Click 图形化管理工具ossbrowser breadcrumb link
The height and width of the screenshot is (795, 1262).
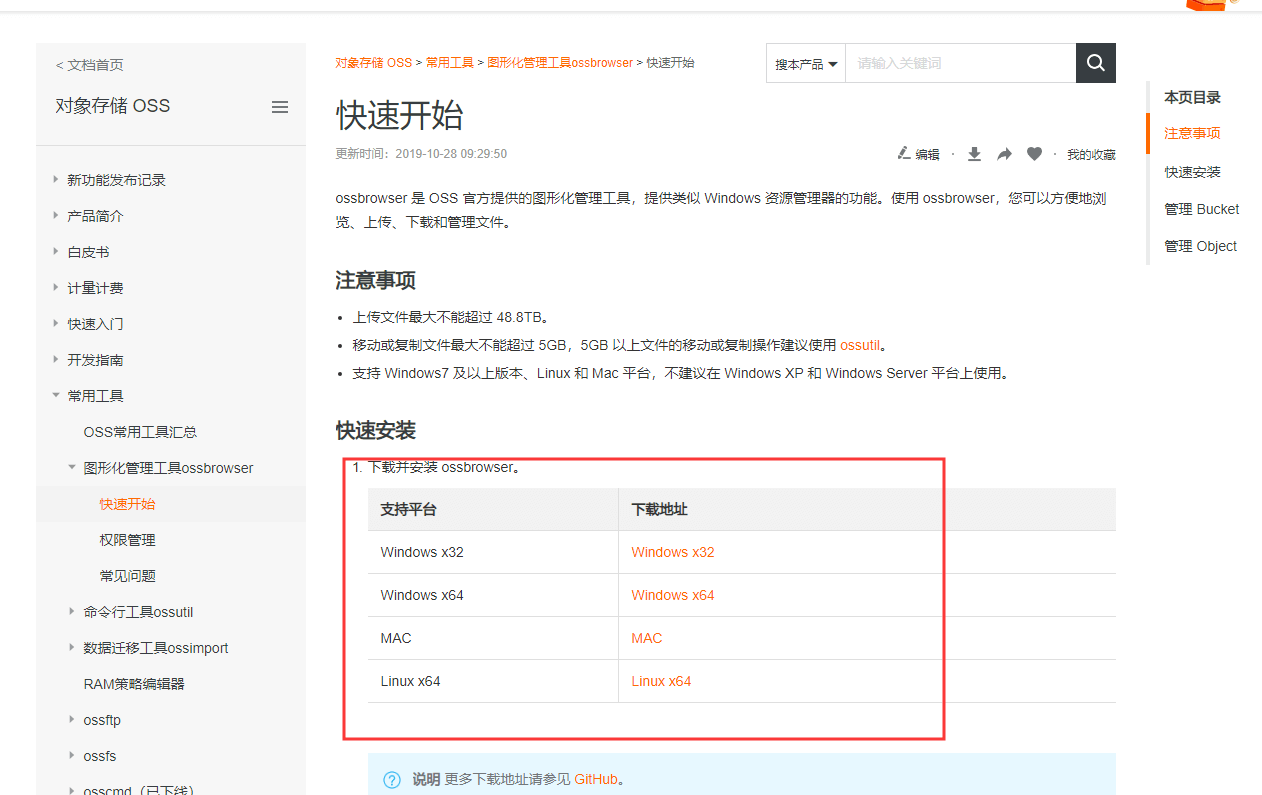(x=560, y=63)
